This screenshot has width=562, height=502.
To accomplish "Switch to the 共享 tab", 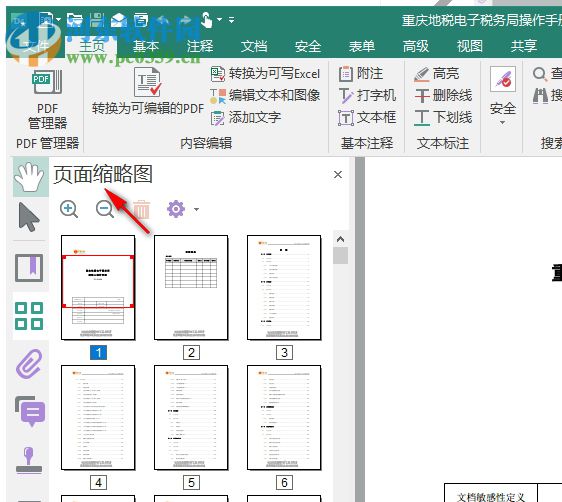I will coord(524,46).
